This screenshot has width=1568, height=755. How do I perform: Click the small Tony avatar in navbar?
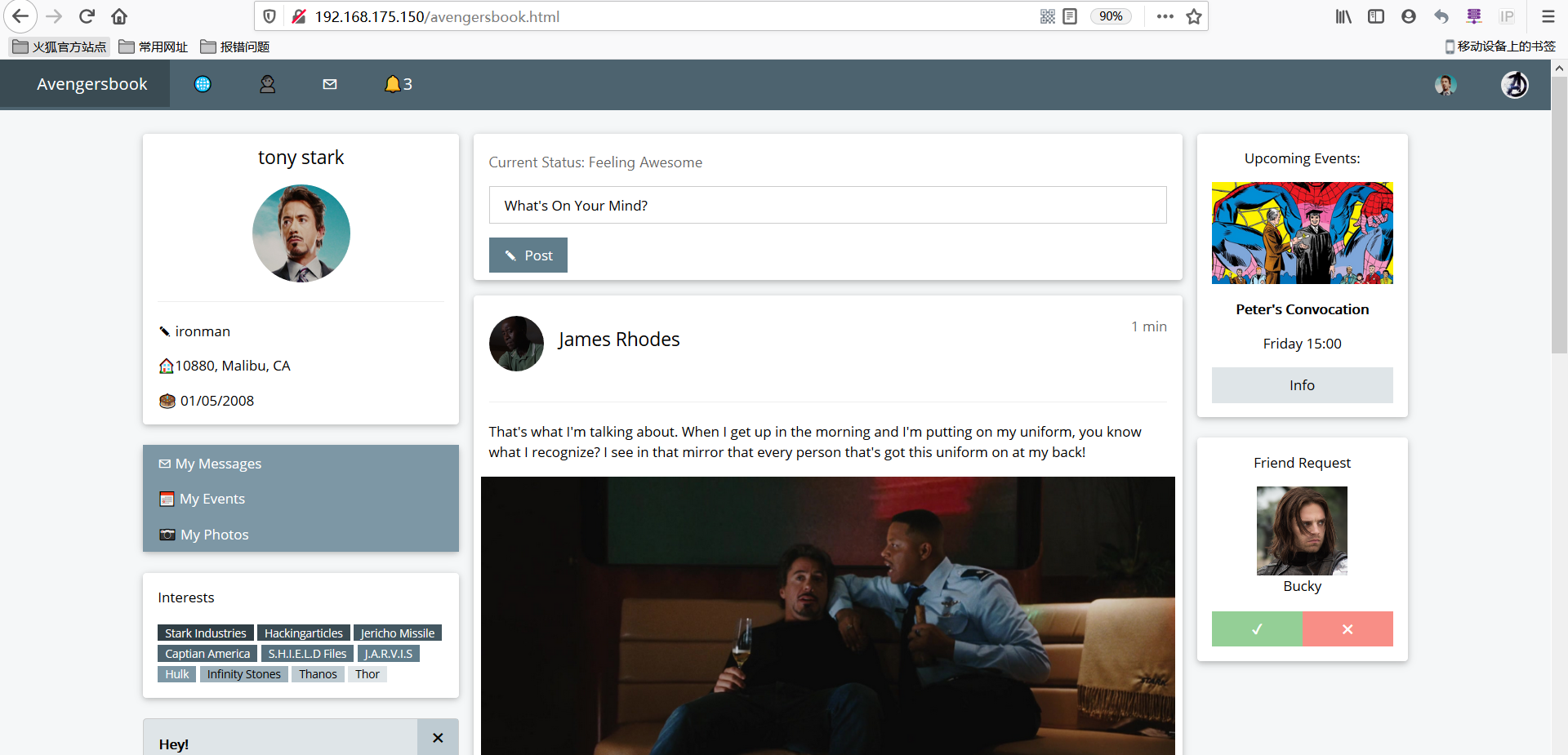[x=1445, y=85]
